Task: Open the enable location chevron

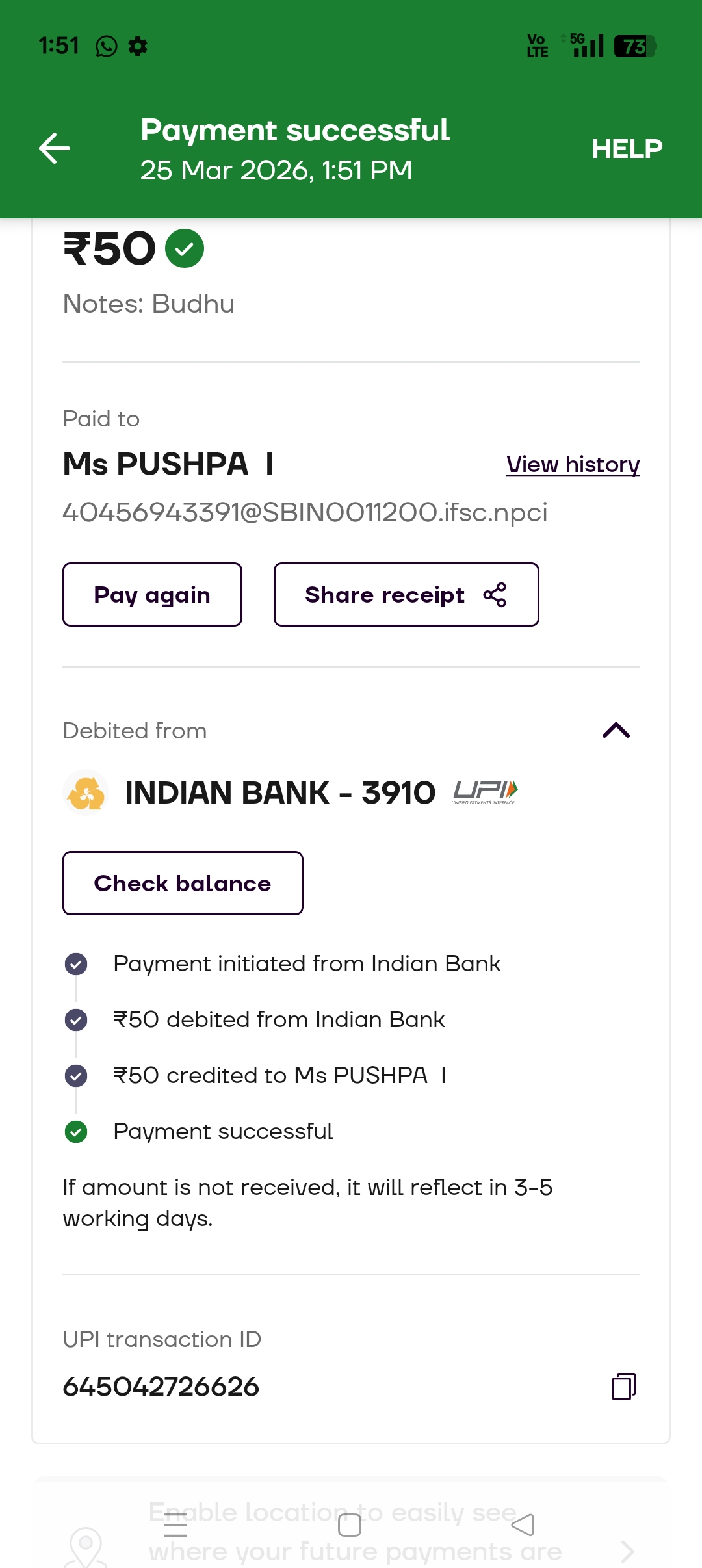Action: click(627, 1551)
